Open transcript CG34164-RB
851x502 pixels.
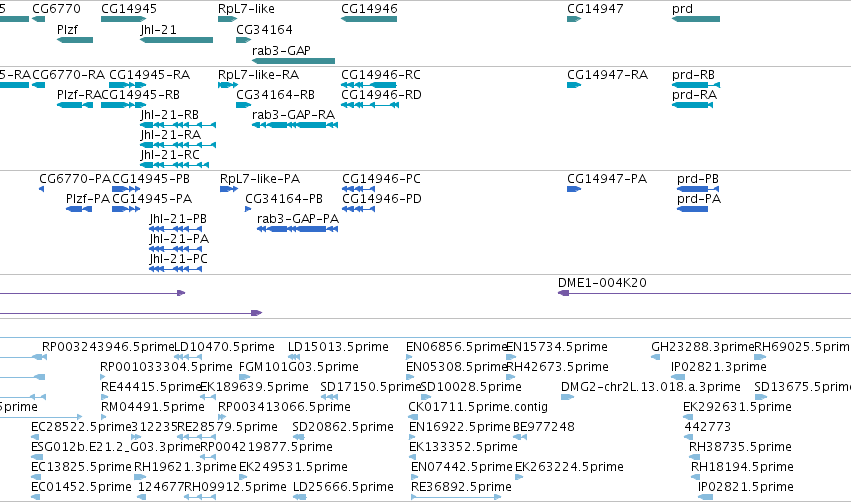pyautogui.click(x=275, y=94)
